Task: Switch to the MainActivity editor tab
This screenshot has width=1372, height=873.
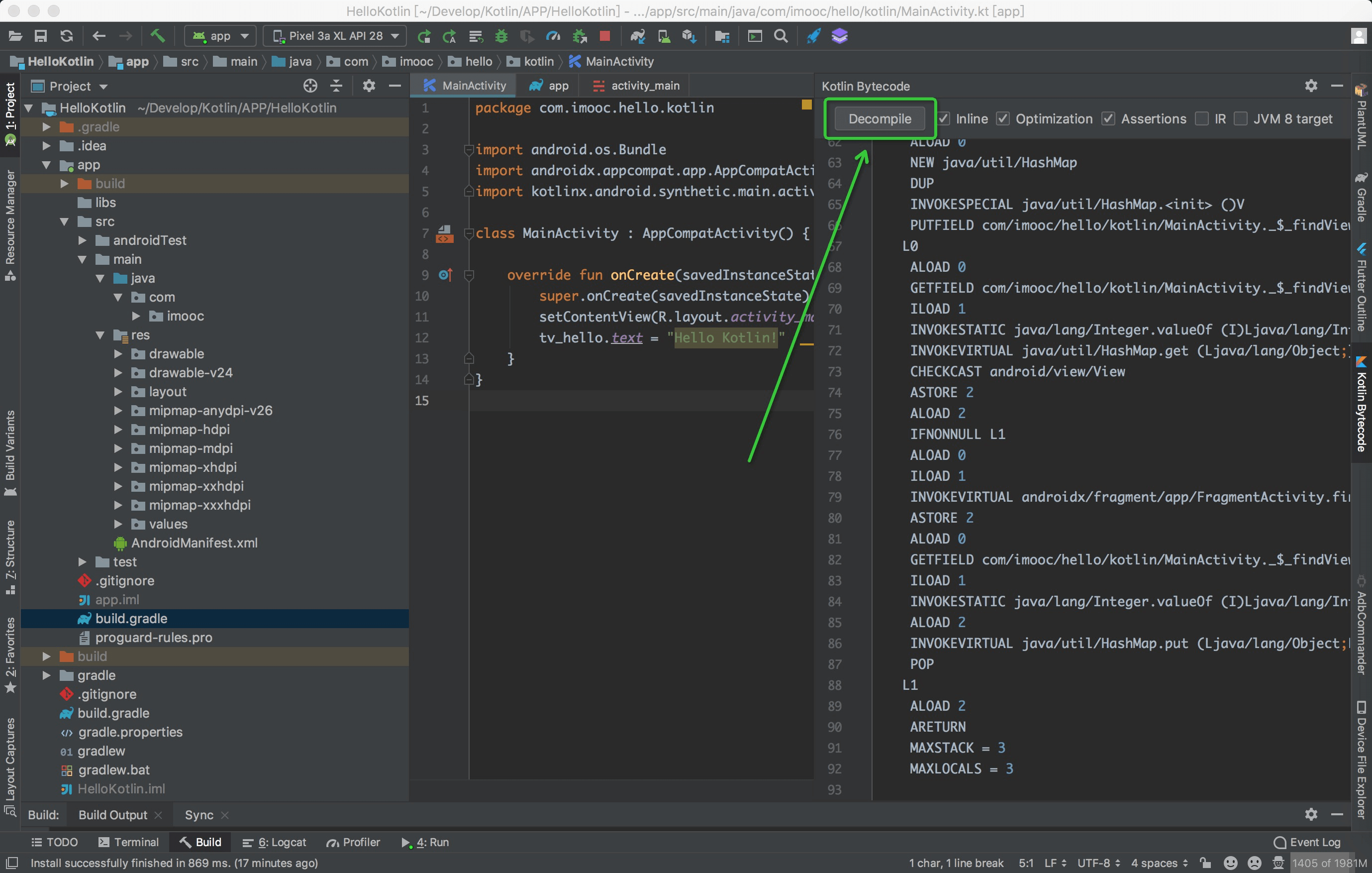Action: 464,86
